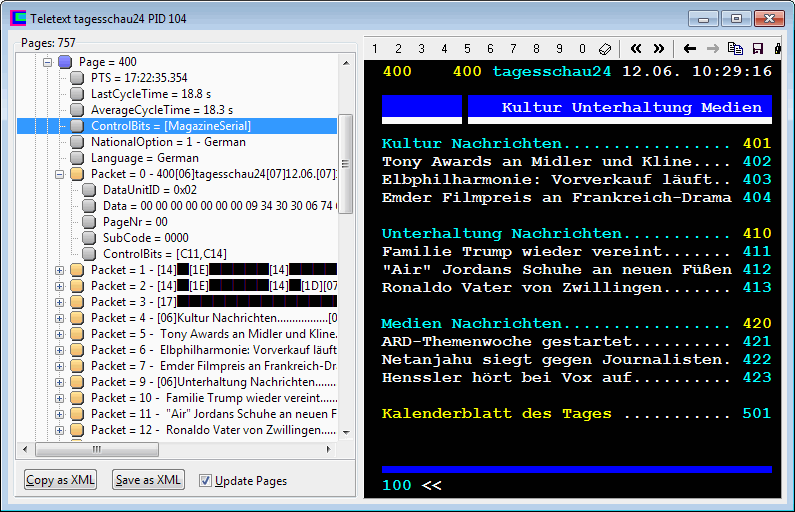Save the page using the floppy disk icon
The image size is (795, 512).
coord(759,48)
